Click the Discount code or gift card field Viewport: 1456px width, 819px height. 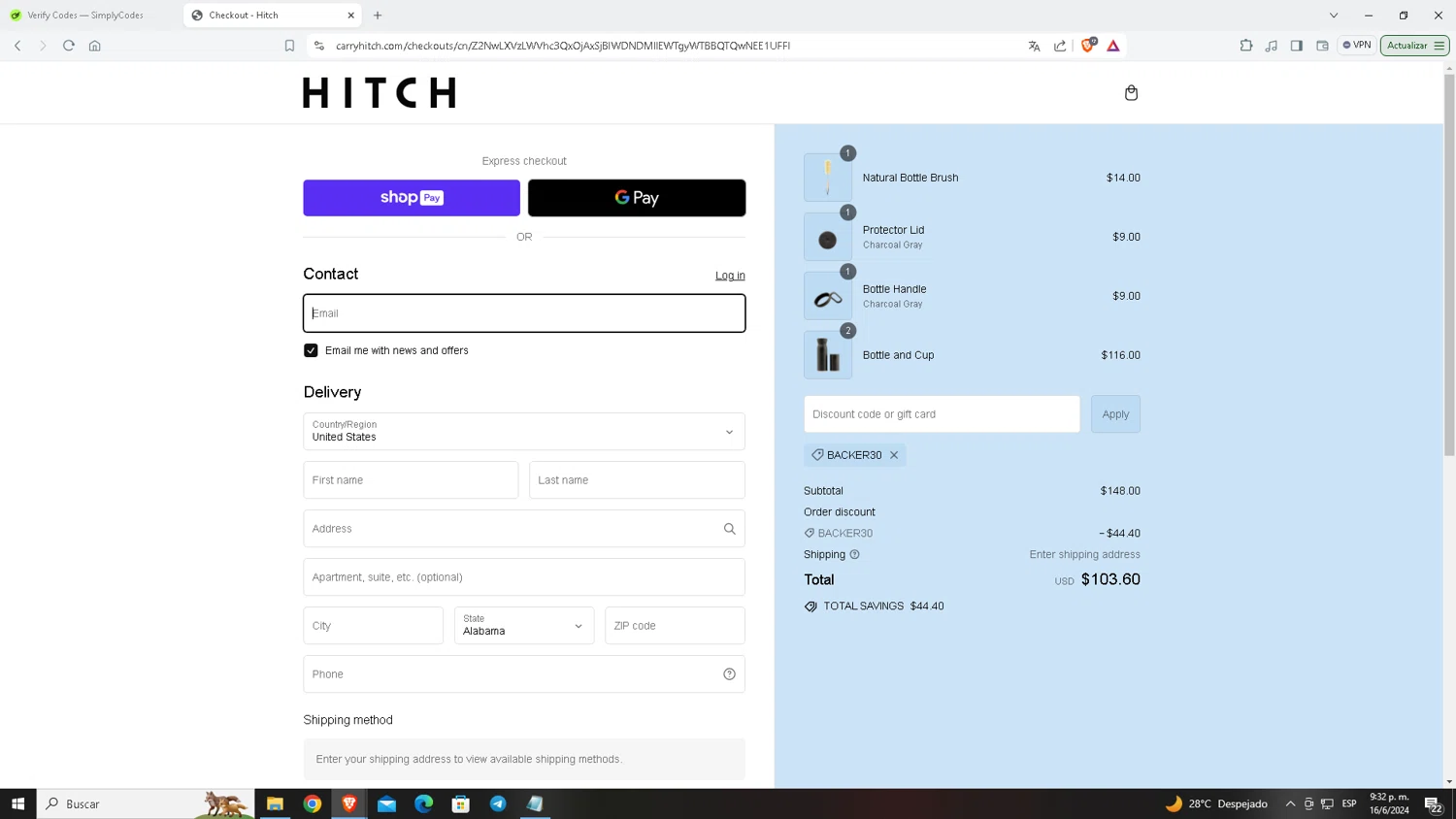[x=942, y=414]
